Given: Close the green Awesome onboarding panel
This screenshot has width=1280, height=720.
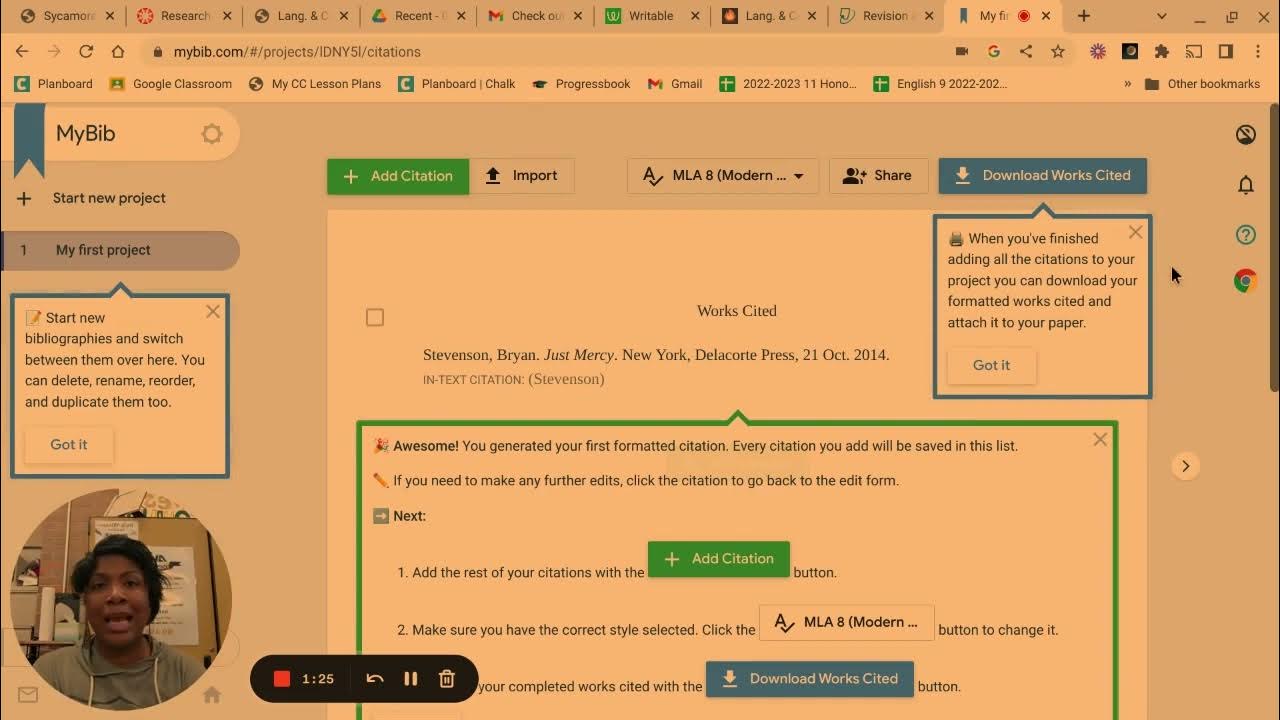Looking at the screenshot, I should pos(1100,439).
